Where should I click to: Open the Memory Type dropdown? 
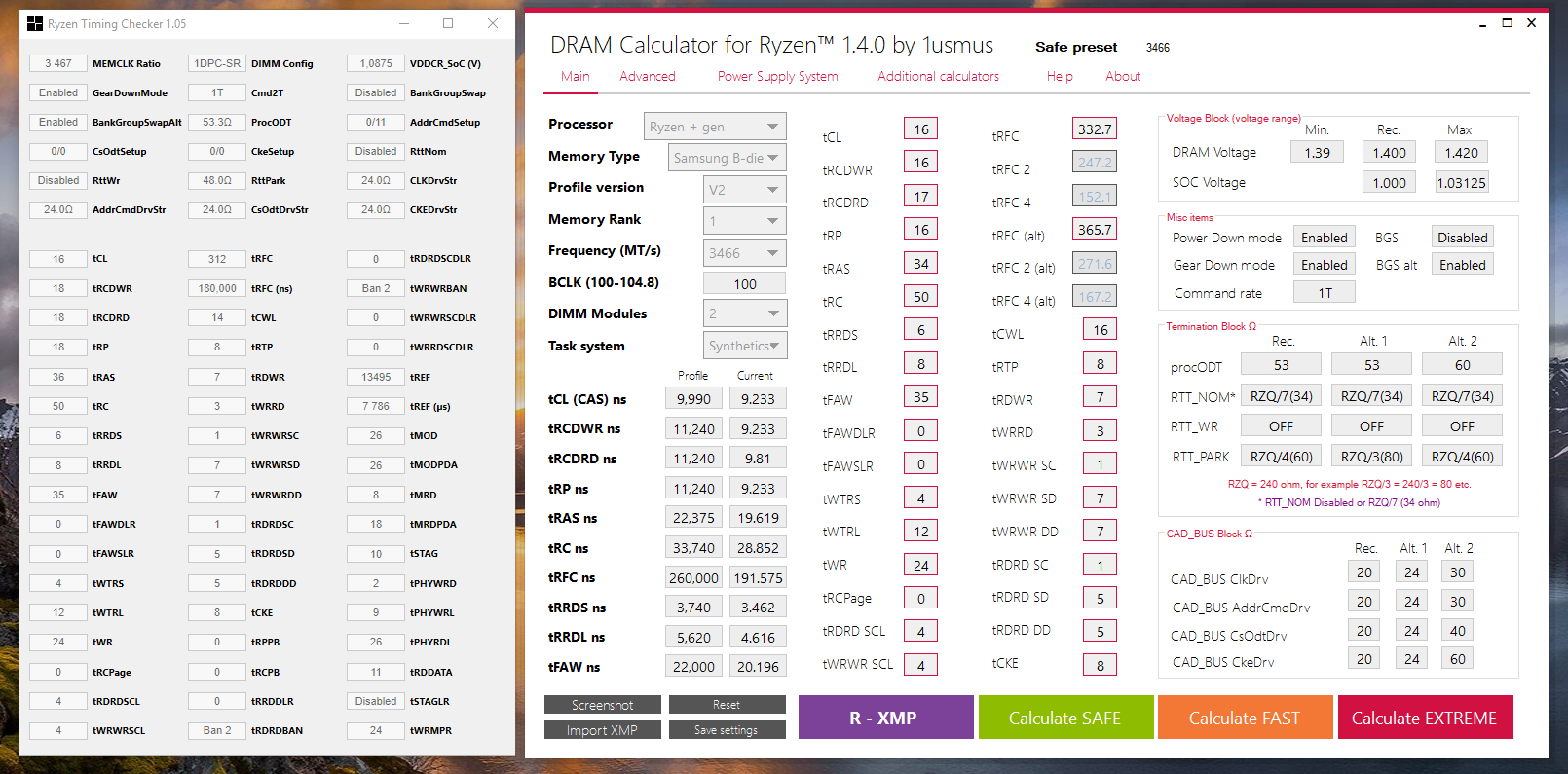coord(728,158)
